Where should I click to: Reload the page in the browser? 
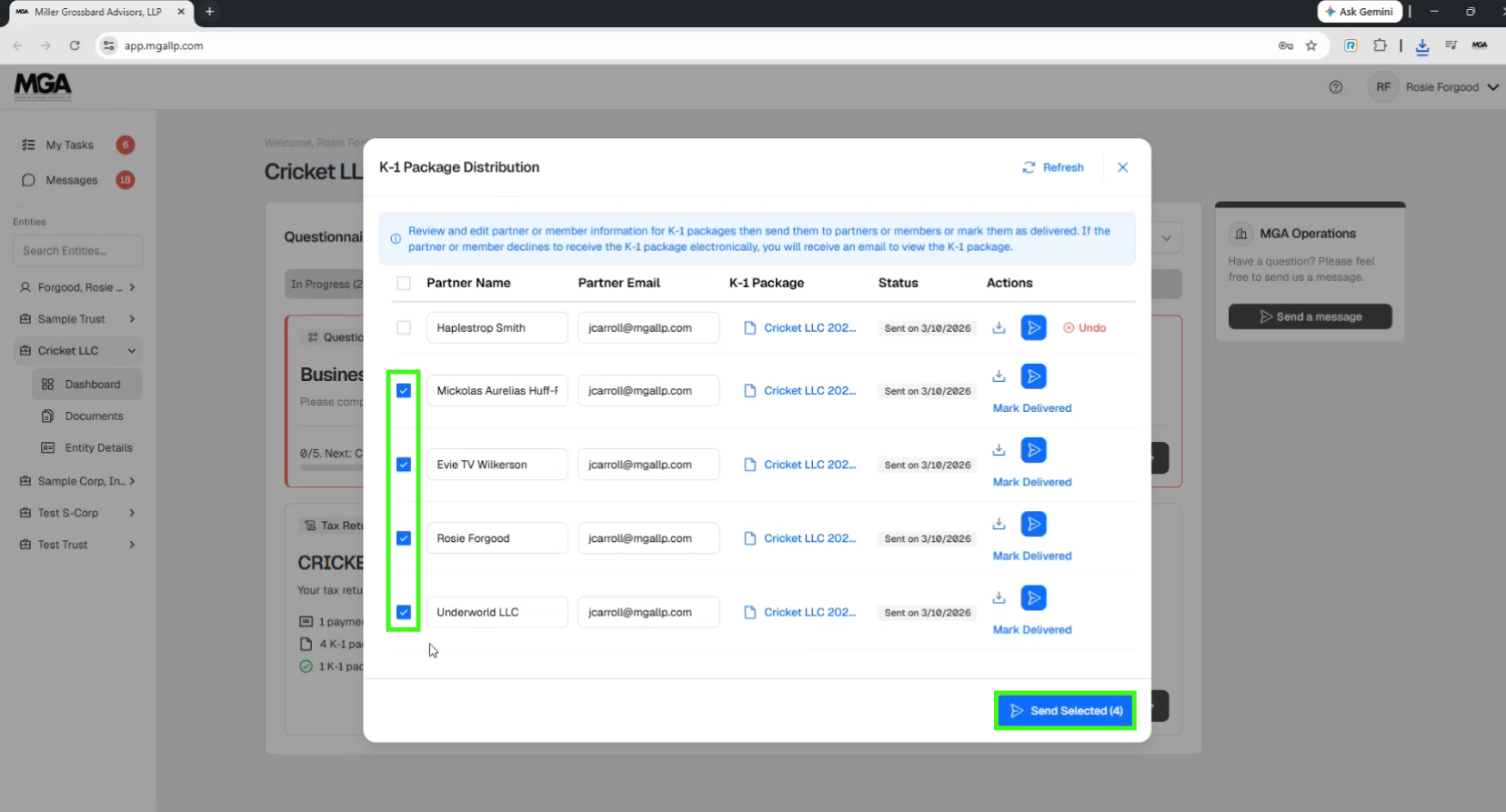click(x=75, y=45)
